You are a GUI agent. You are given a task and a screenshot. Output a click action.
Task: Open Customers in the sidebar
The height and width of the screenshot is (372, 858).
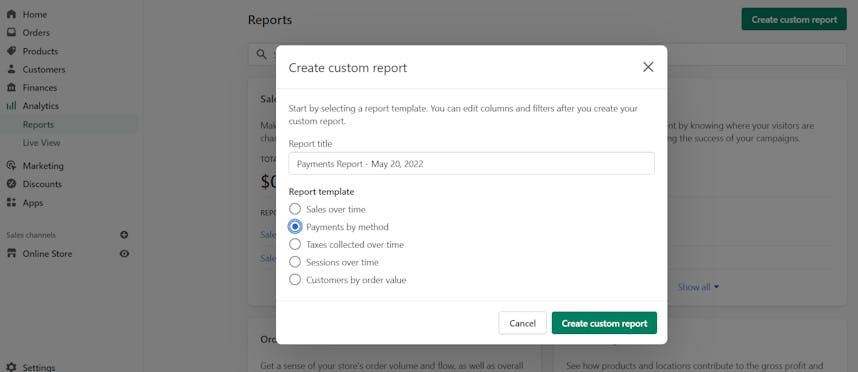point(44,69)
